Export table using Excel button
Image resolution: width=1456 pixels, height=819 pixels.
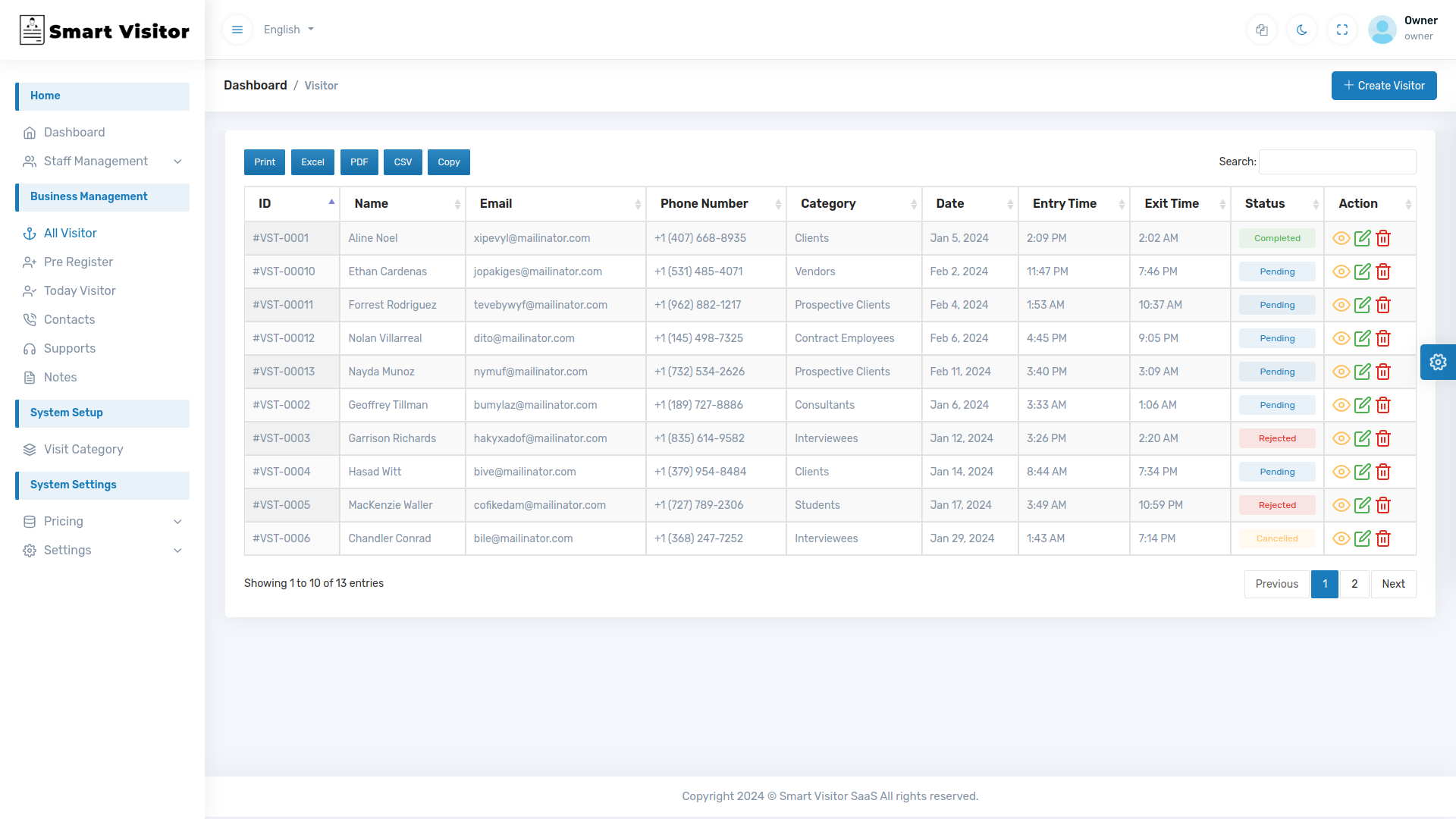pos(312,162)
